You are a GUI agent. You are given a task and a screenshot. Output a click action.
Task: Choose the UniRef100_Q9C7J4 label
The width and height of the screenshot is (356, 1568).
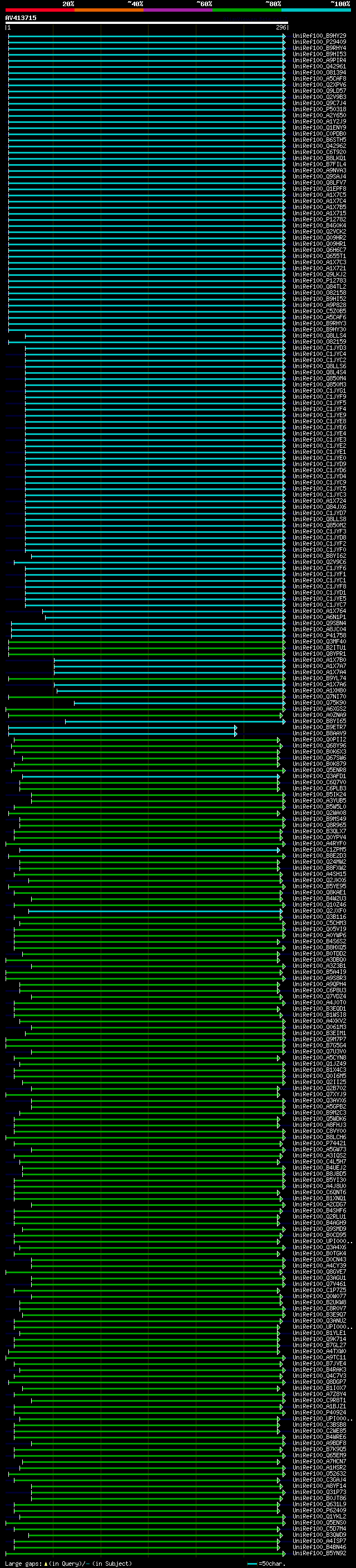tap(319, 103)
